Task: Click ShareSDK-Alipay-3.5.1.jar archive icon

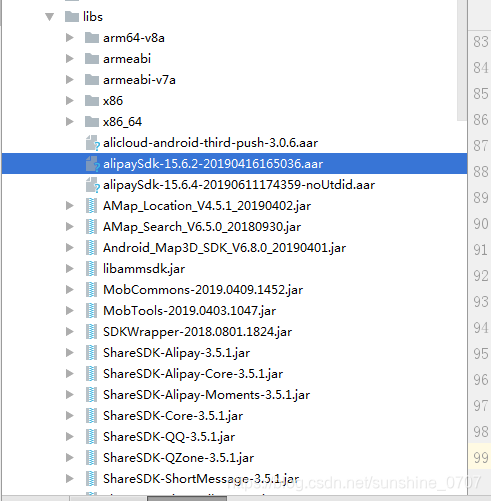Action: [91, 353]
